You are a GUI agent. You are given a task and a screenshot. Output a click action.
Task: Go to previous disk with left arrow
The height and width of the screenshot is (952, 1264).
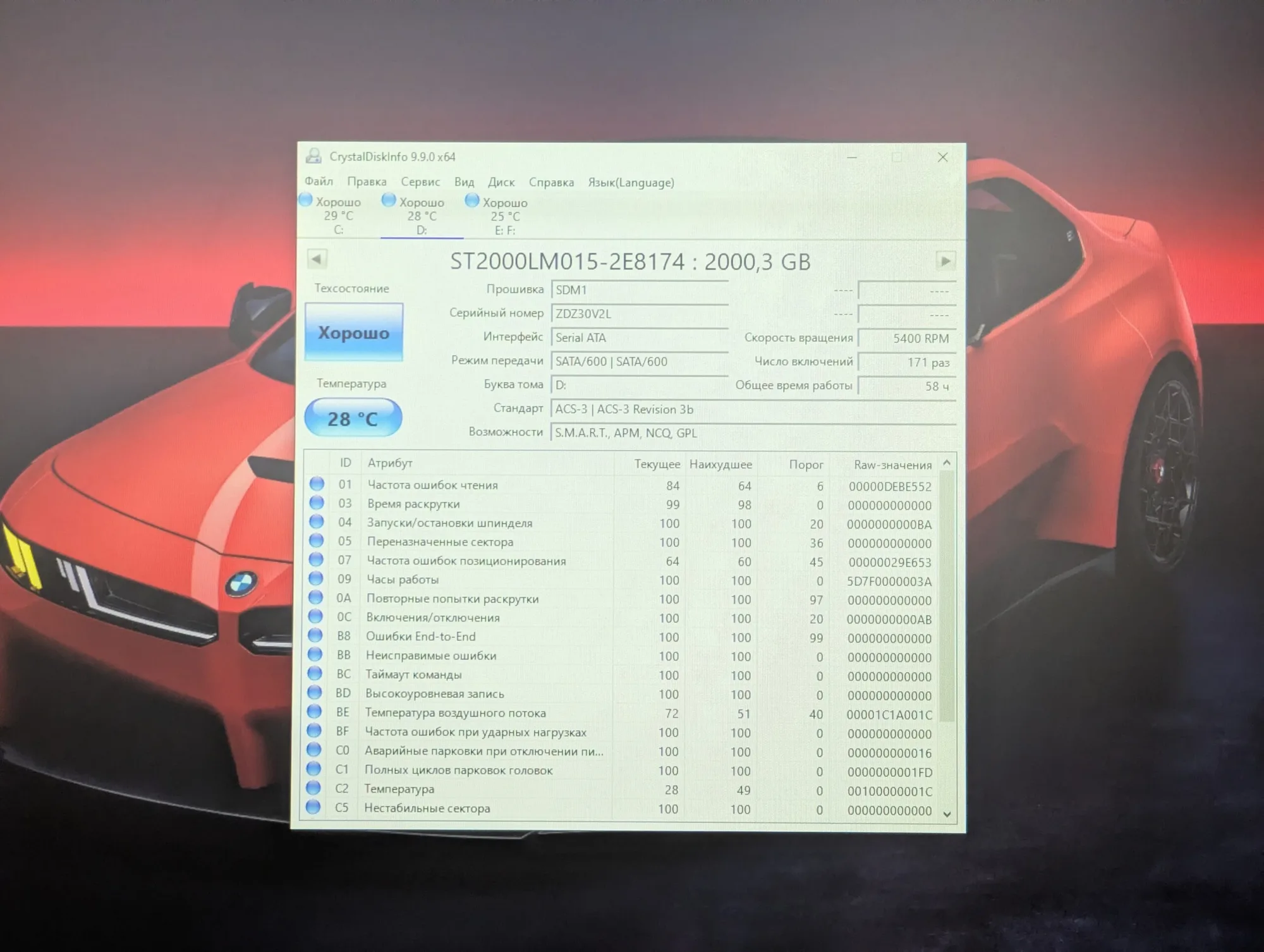317,259
